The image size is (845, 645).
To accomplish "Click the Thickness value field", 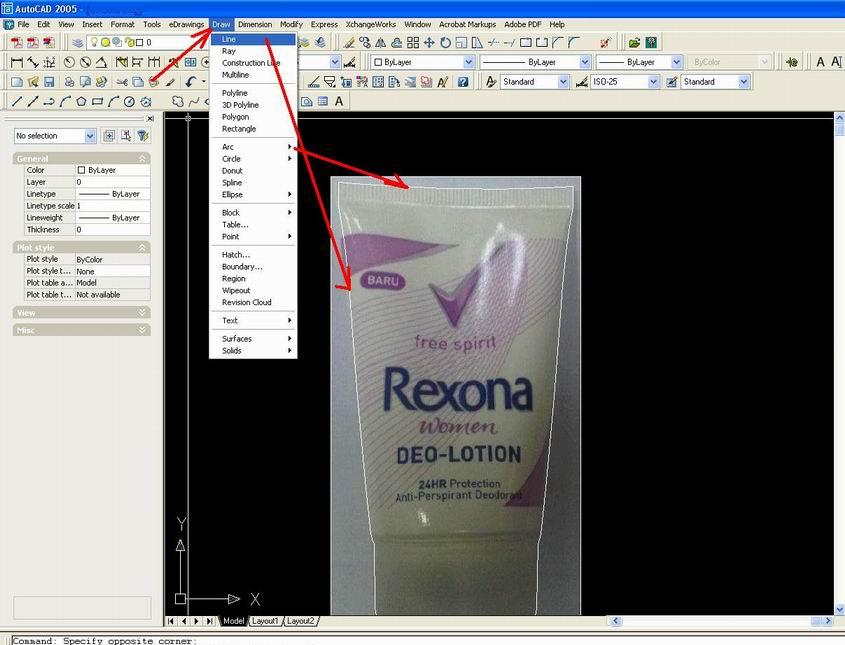I will (x=112, y=230).
